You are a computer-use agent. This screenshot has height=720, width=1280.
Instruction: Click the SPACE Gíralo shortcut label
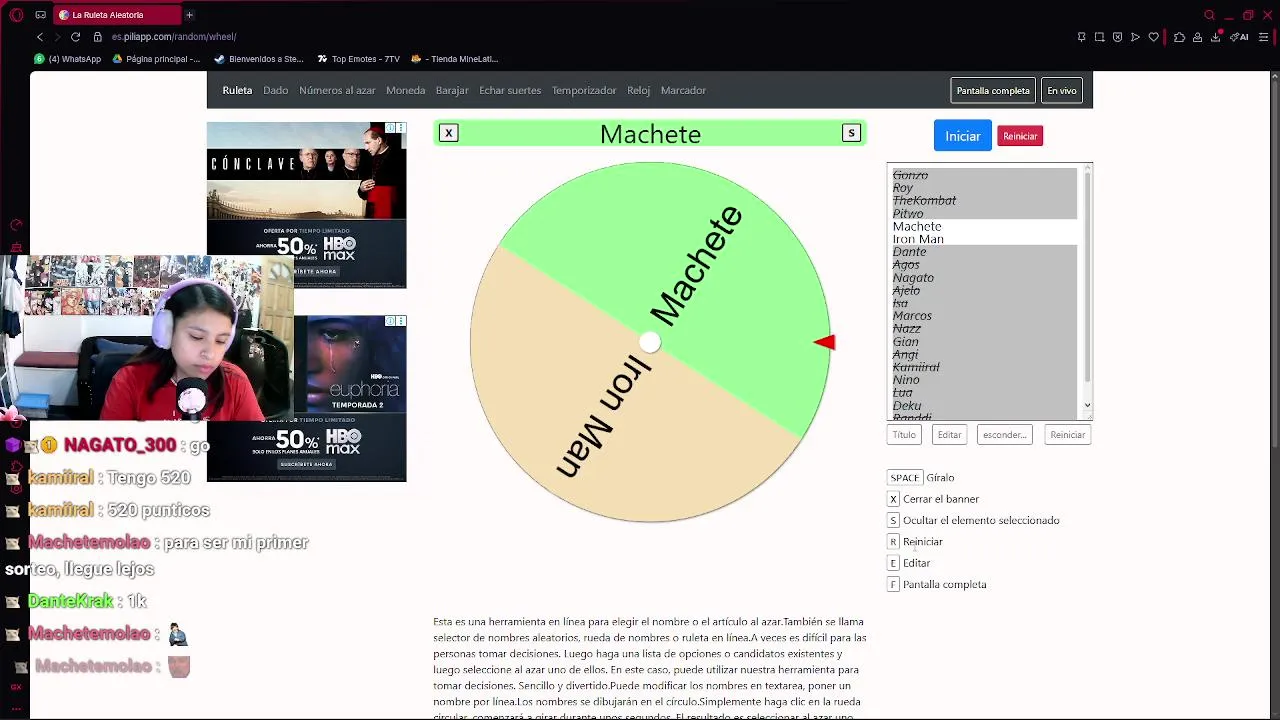921,477
